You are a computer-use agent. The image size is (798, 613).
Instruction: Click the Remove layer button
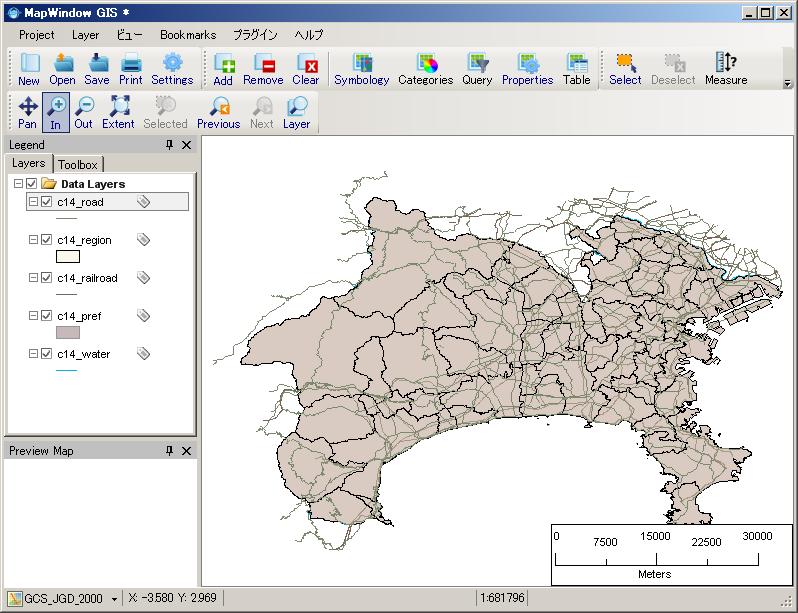pyautogui.click(x=263, y=68)
